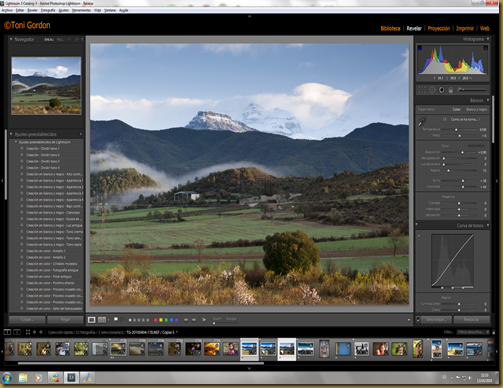Go to previous photo arrow
Image resolution: width=503 pixels, height=388 pixels.
[x=186, y=320]
